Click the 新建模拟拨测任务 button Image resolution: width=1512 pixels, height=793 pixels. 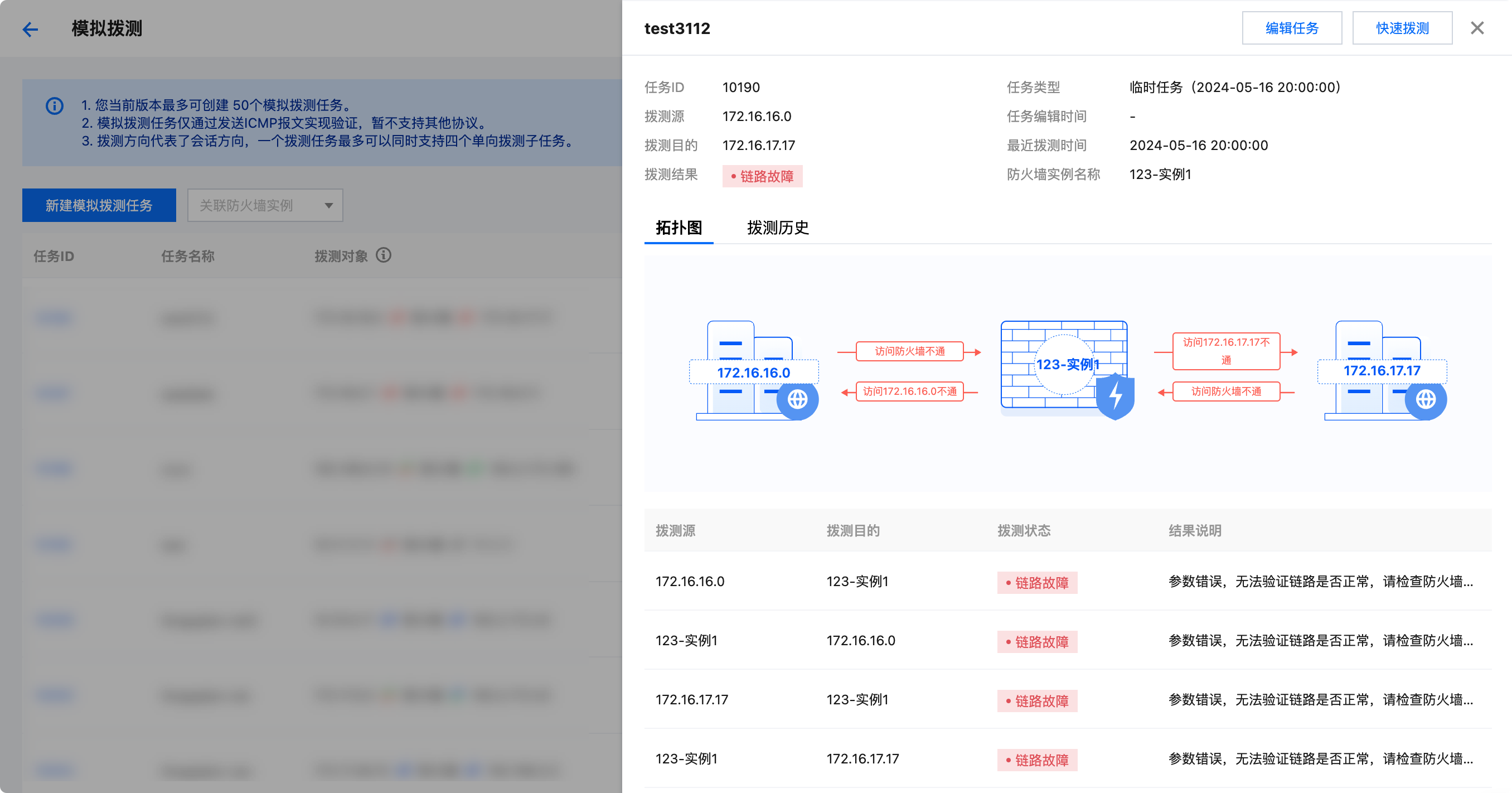(x=99, y=205)
